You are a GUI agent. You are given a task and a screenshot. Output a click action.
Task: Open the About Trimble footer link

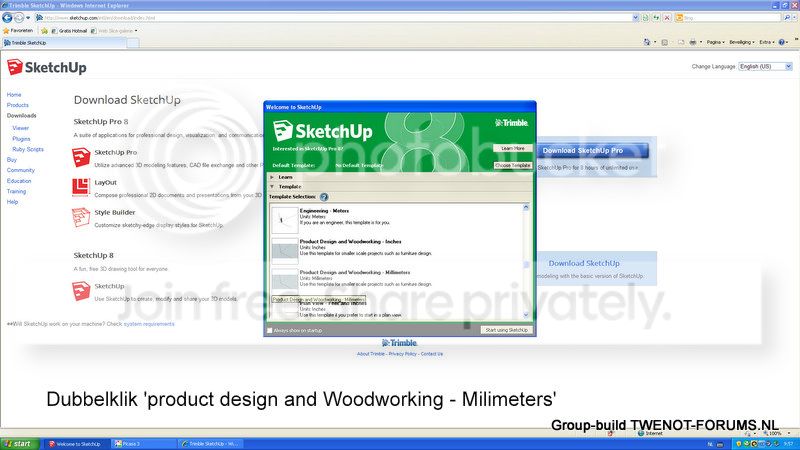(x=371, y=354)
